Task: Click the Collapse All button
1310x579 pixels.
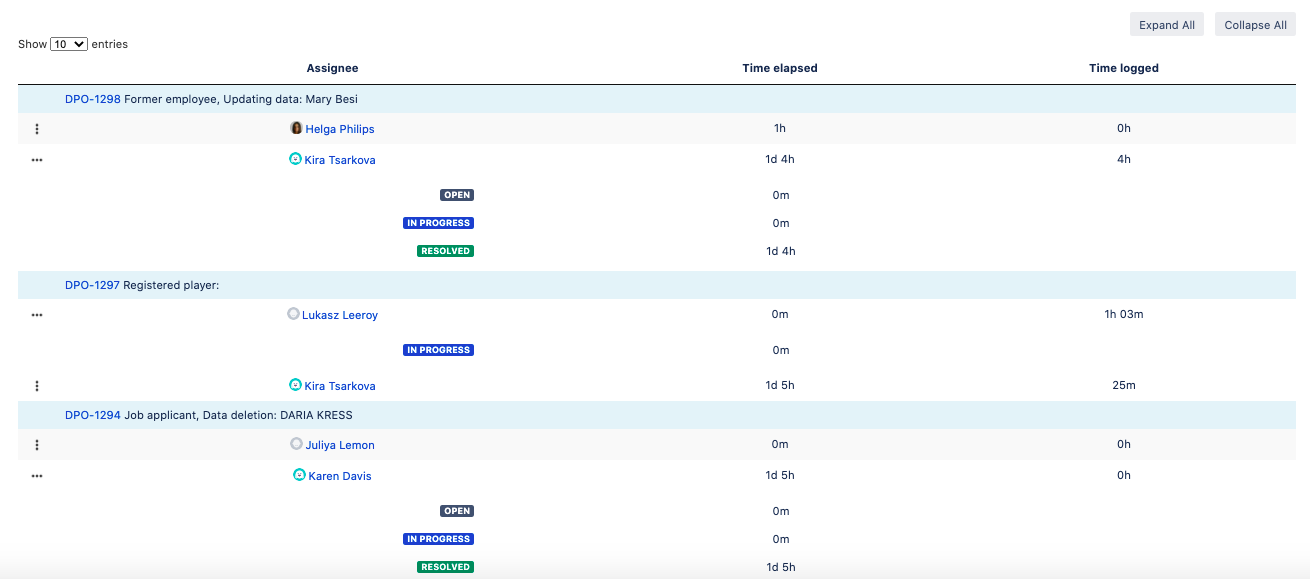Action: point(1255,25)
